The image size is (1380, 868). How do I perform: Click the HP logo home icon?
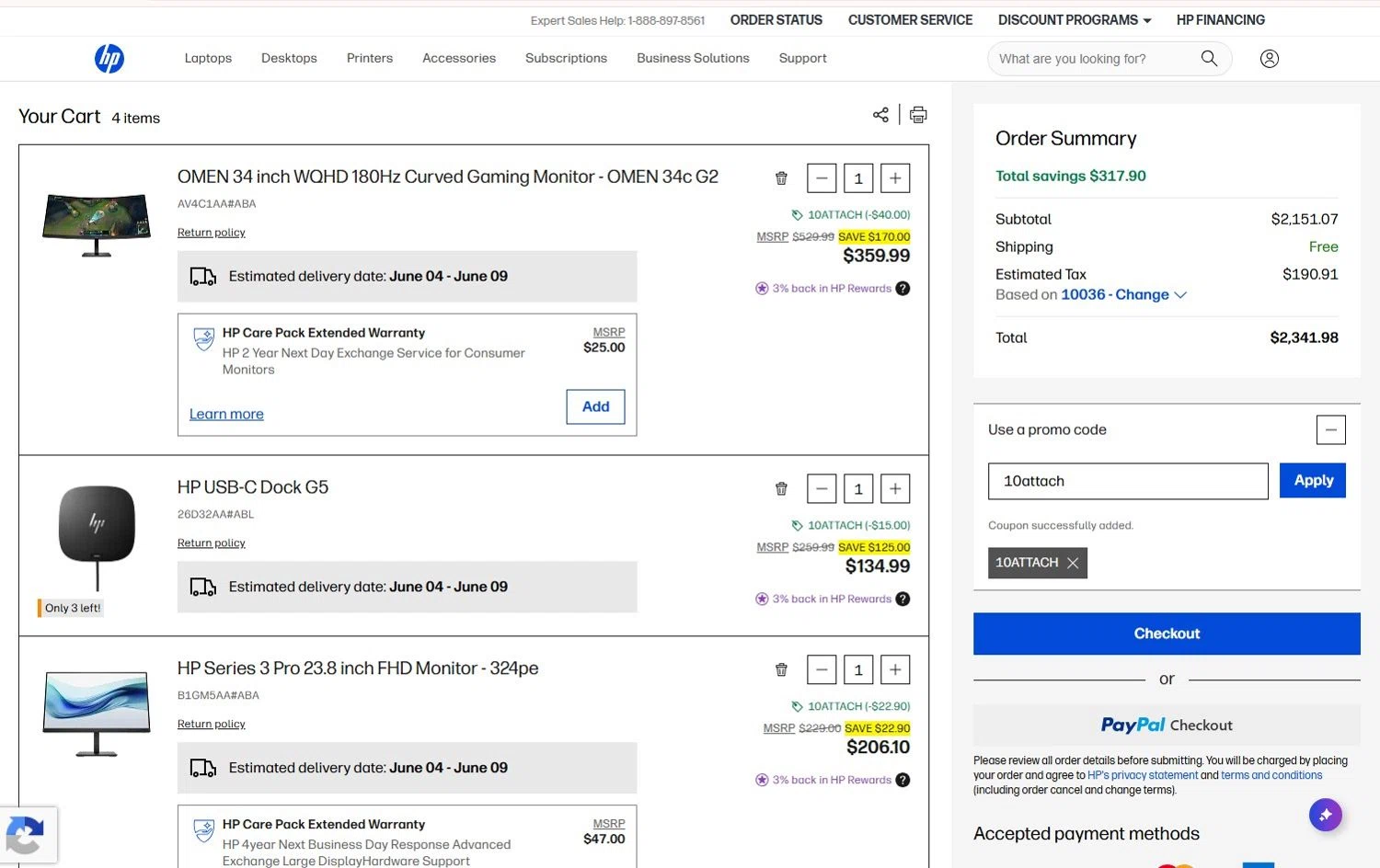[x=109, y=59]
